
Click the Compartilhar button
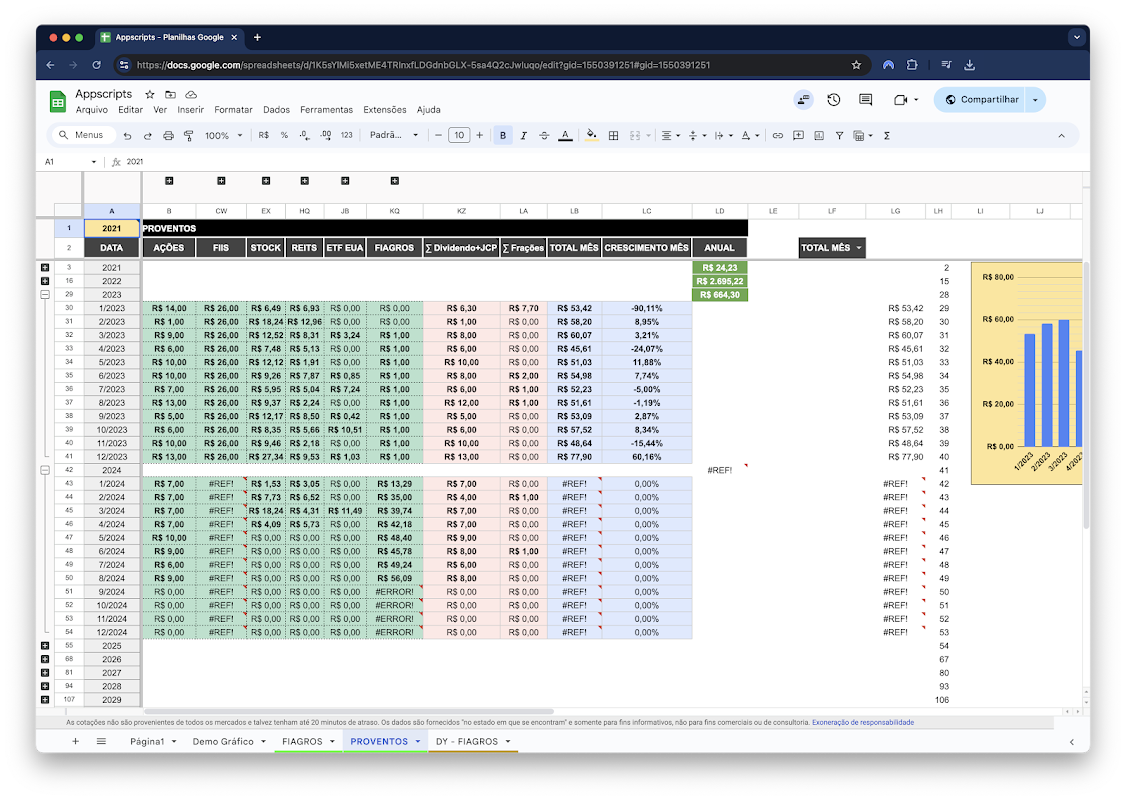tap(982, 100)
